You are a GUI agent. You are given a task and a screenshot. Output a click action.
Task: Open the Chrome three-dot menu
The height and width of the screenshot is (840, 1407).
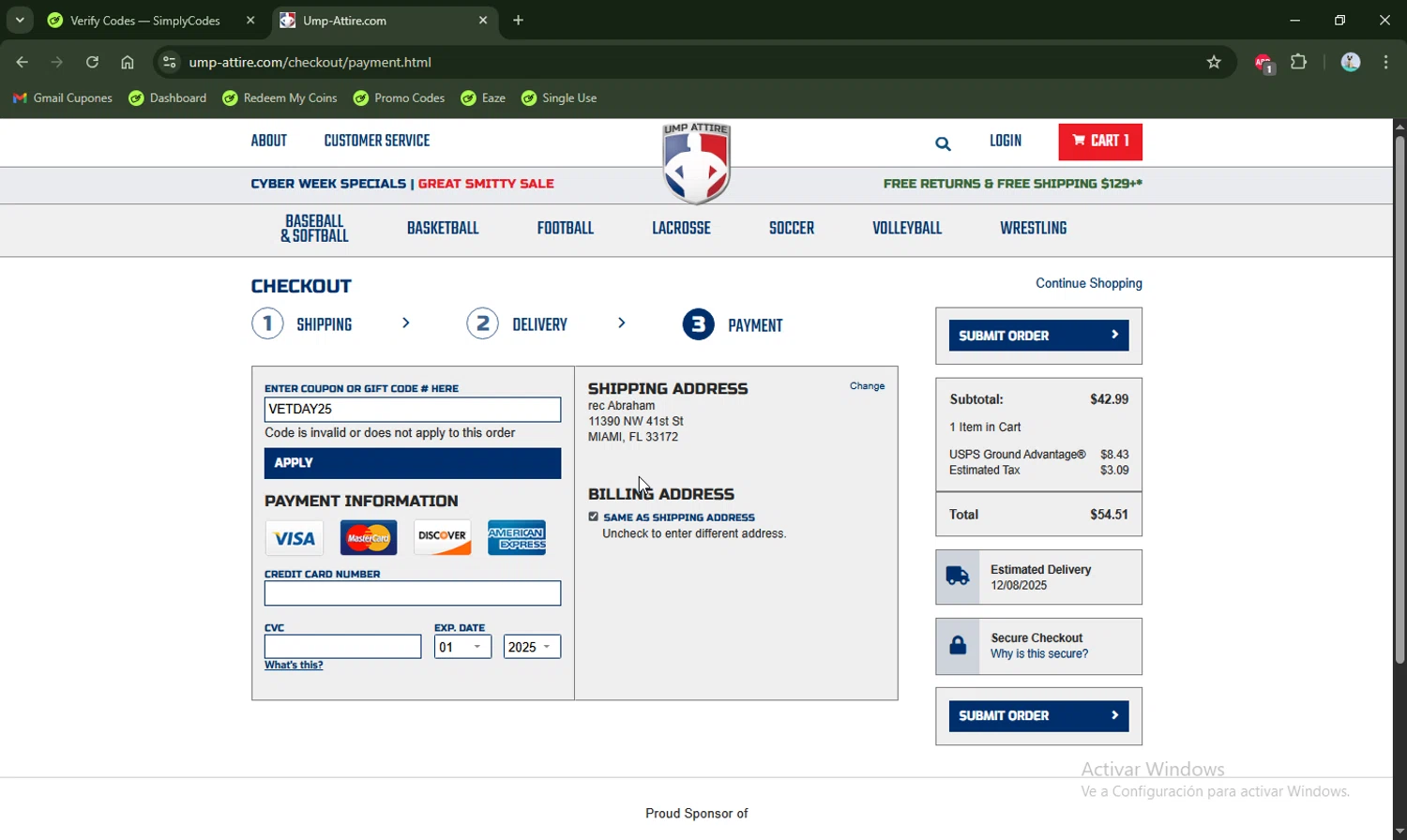pos(1386,63)
